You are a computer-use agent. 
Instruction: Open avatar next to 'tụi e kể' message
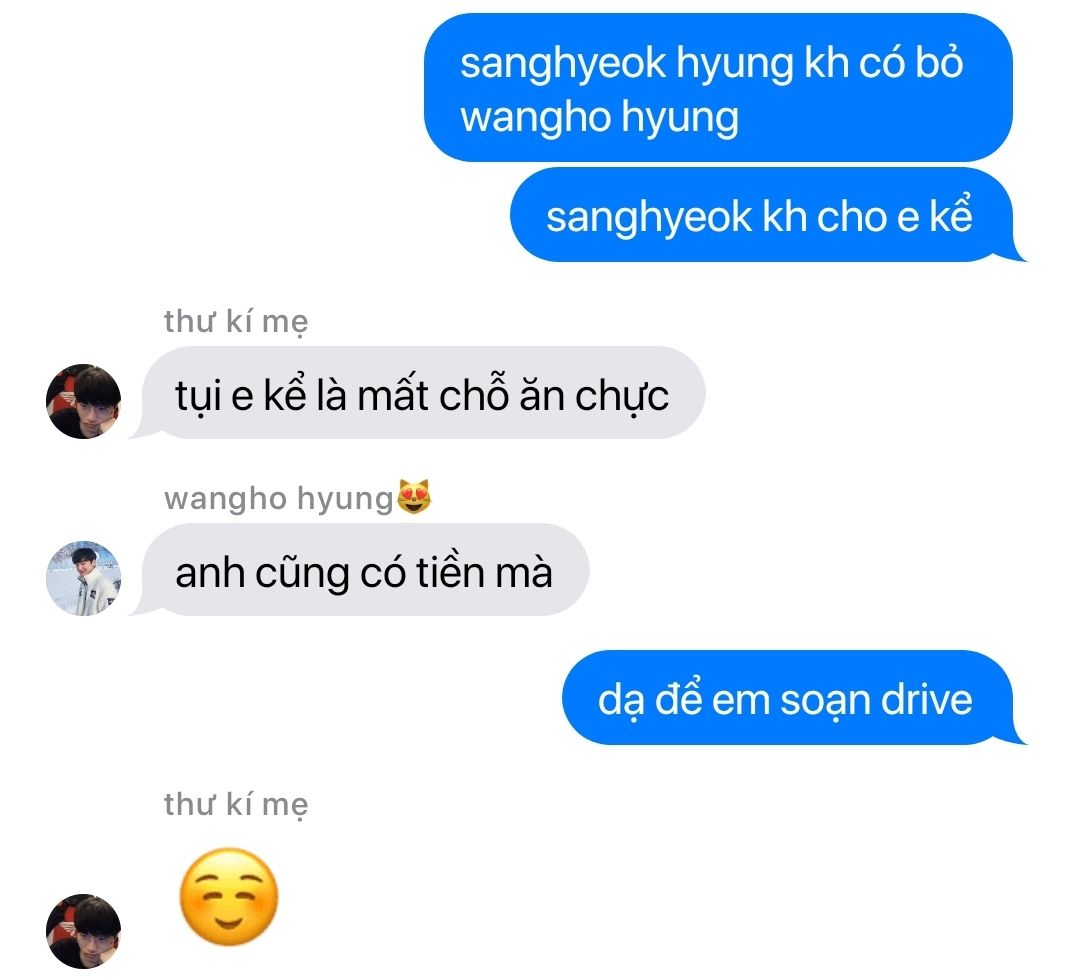point(83,401)
